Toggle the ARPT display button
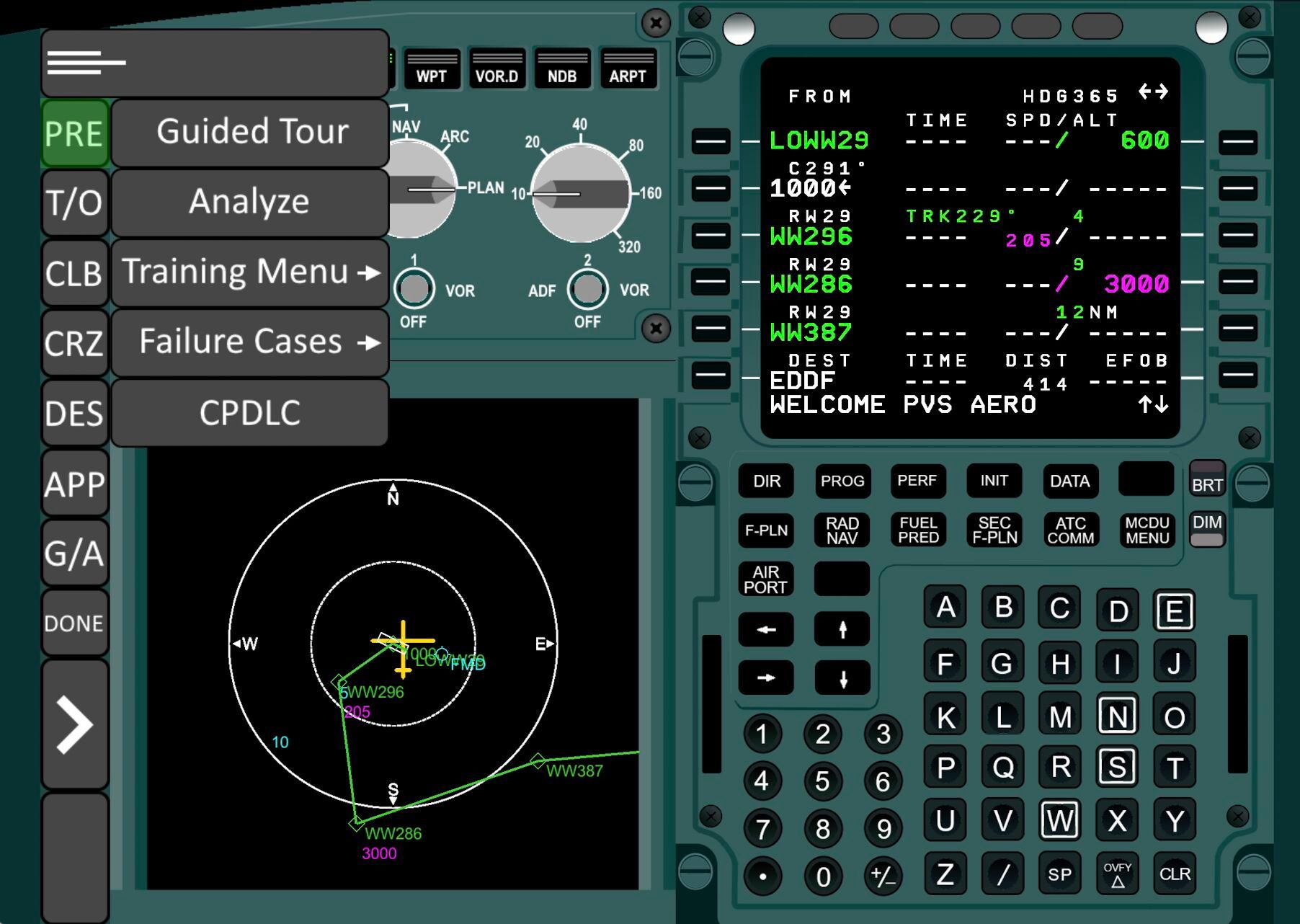Viewport: 1300px width, 924px height. [628, 69]
